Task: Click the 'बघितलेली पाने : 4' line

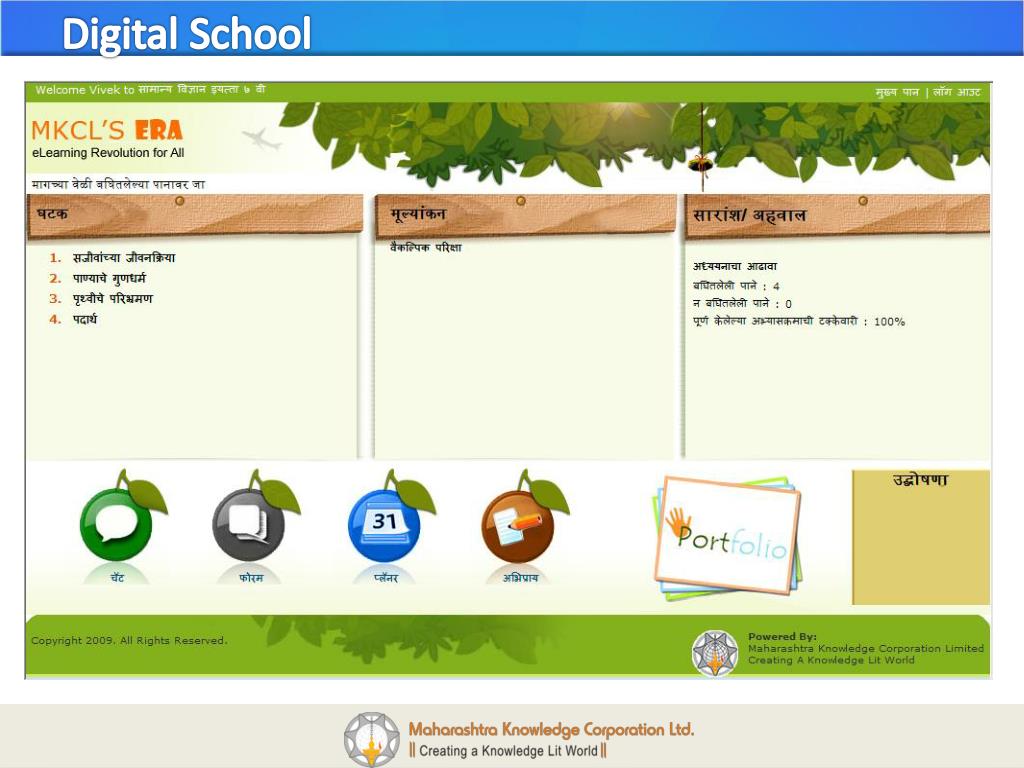Action: 736,286
